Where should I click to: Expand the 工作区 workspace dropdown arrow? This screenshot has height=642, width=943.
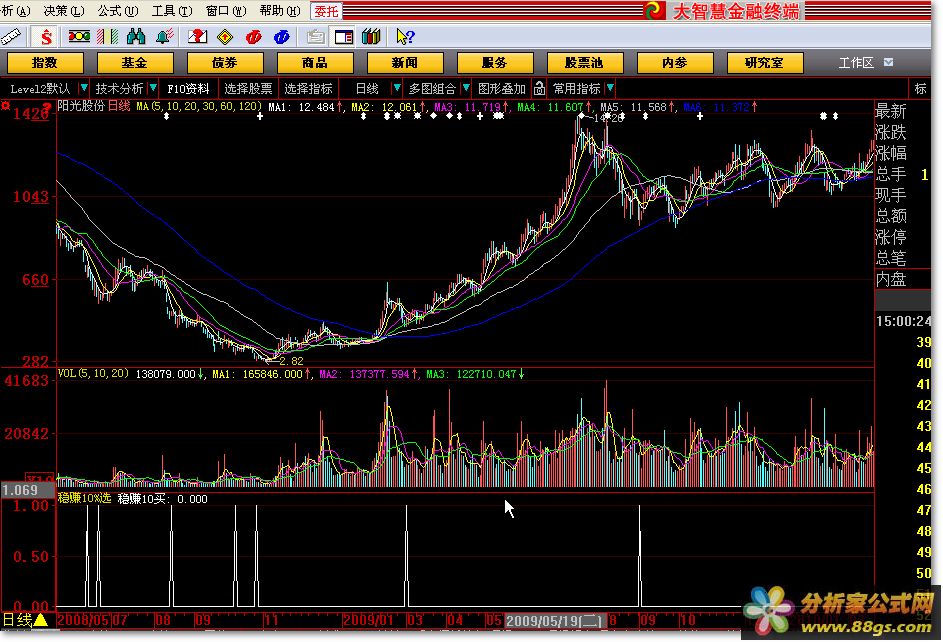pyautogui.click(x=888, y=63)
